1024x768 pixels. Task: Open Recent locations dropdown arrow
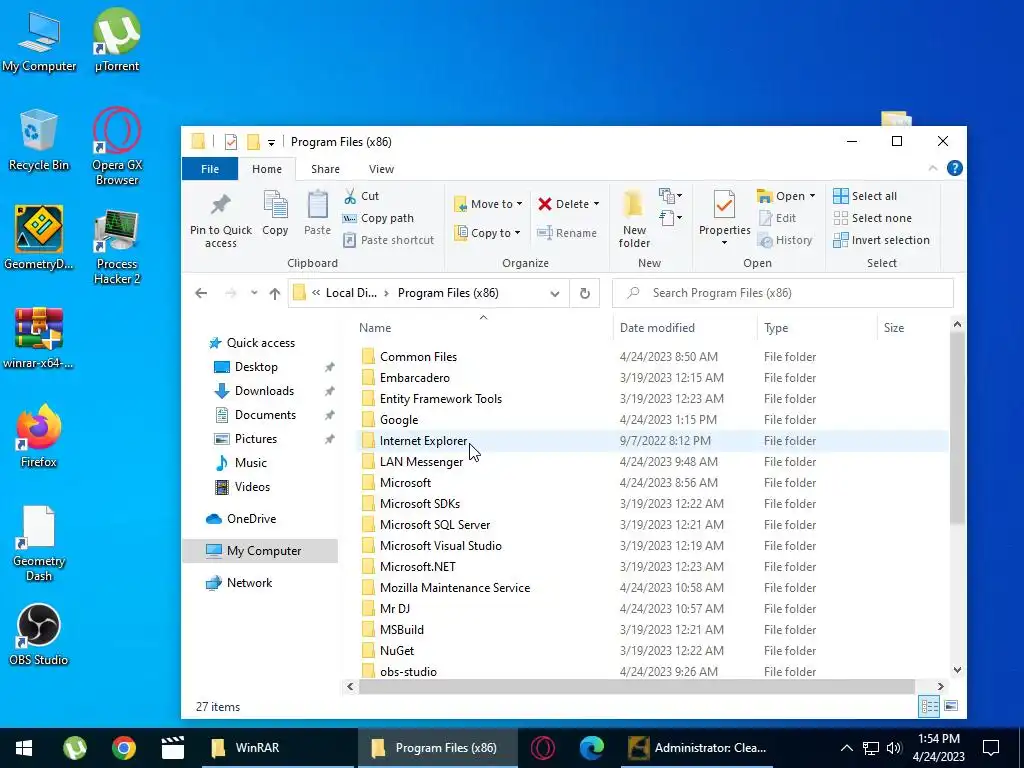(x=254, y=293)
